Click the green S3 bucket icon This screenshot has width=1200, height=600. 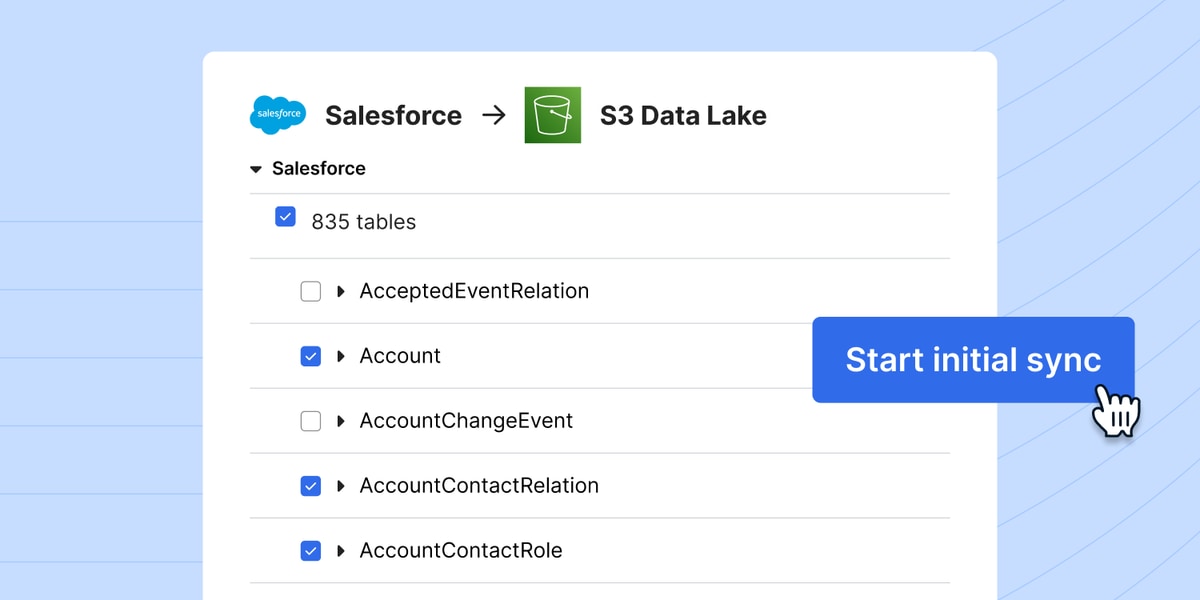(552, 115)
